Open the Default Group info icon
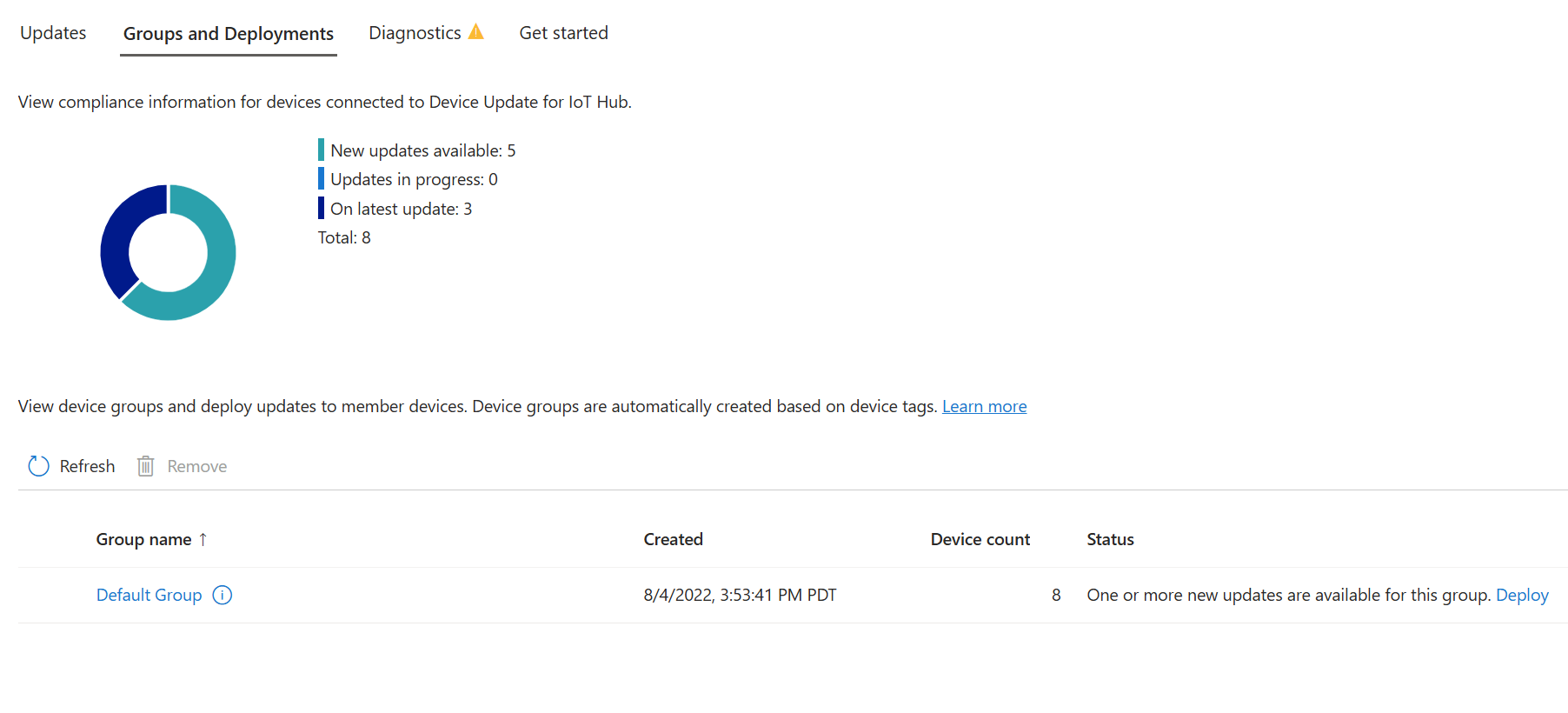 point(223,595)
